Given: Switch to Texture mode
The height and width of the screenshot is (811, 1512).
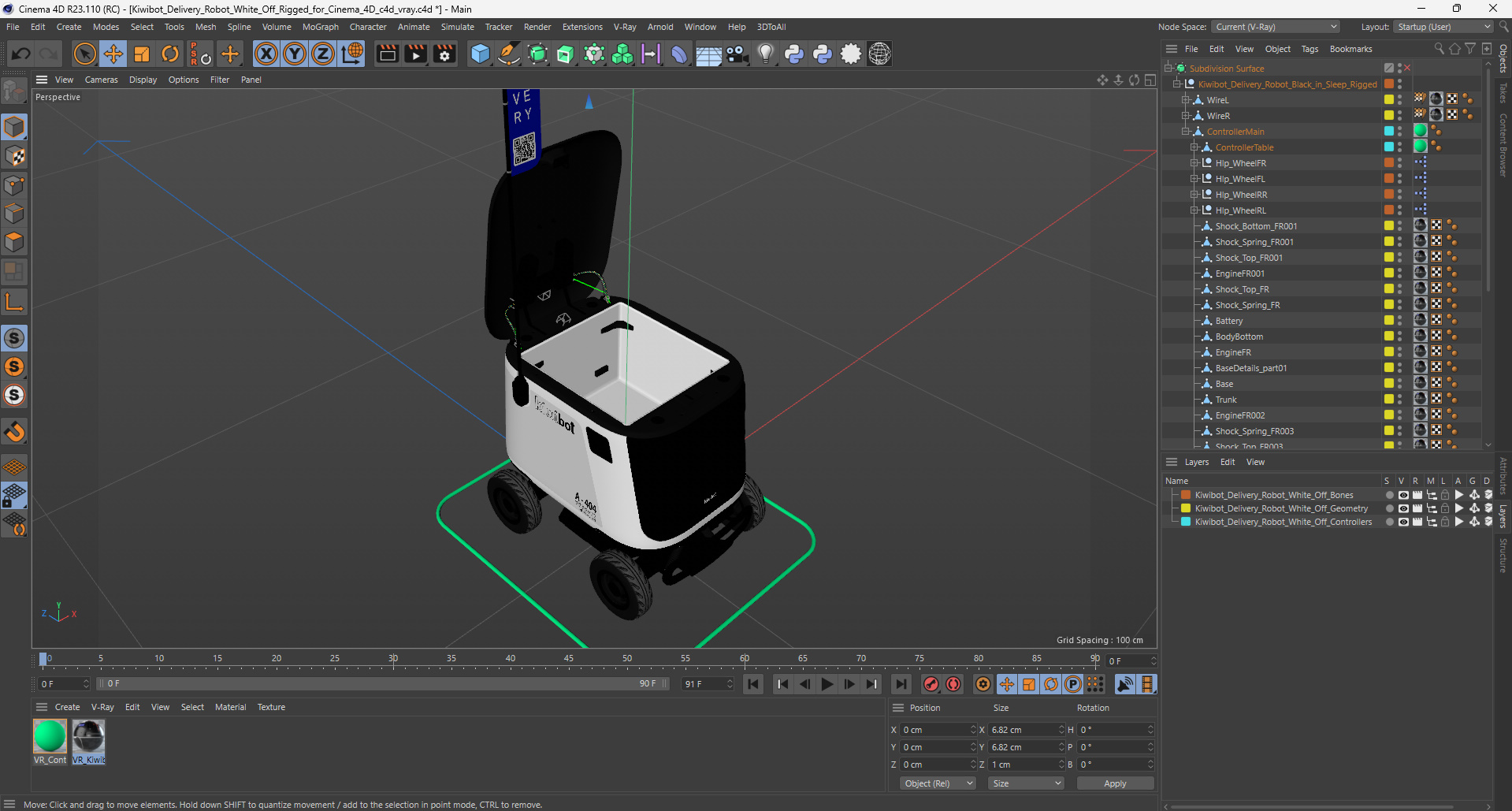Looking at the screenshot, I should click(15, 156).
